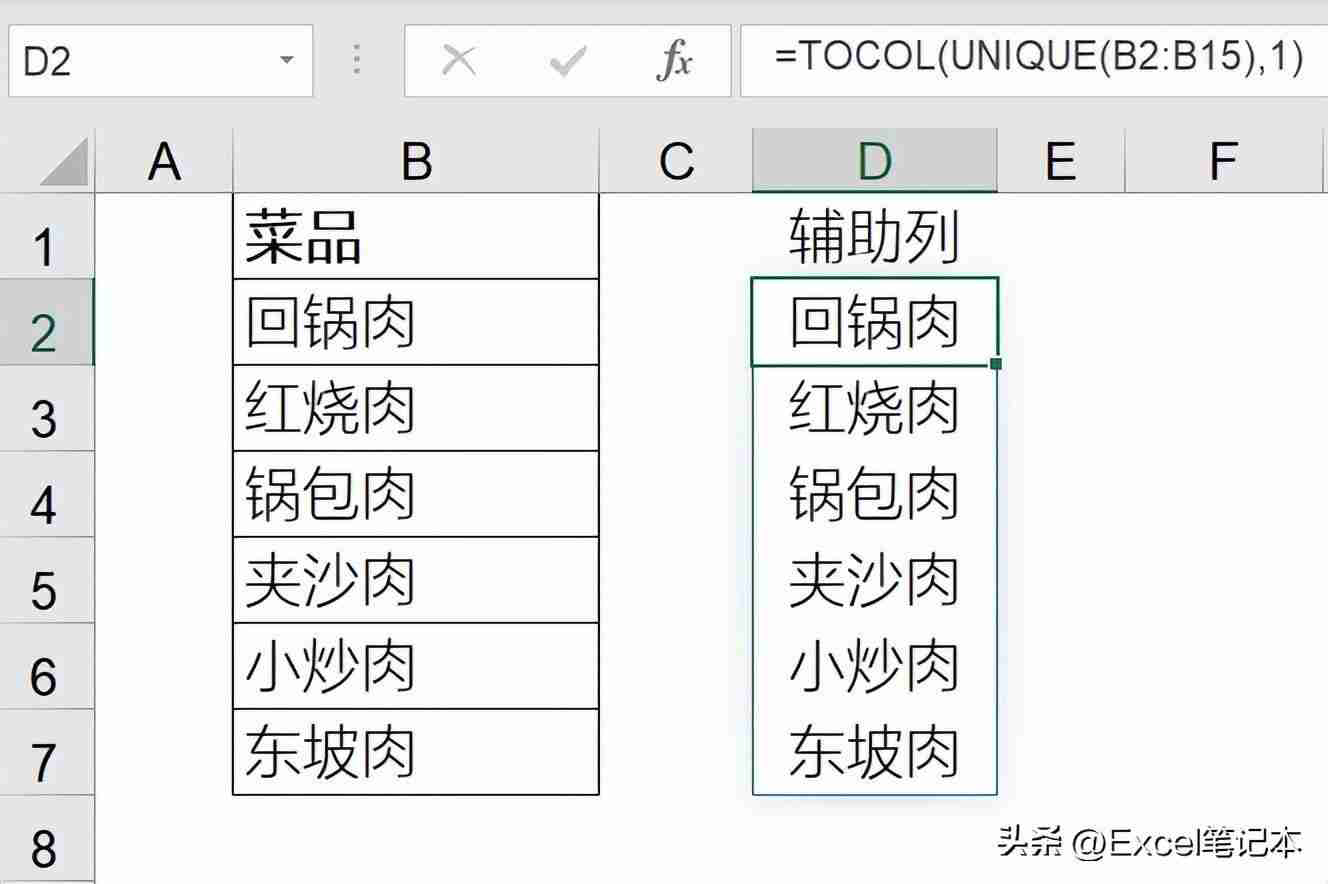This screenshot has height=884, width=1328.
Task: Click cell D3 containing 红烧肉
Action: coord(875,408)
